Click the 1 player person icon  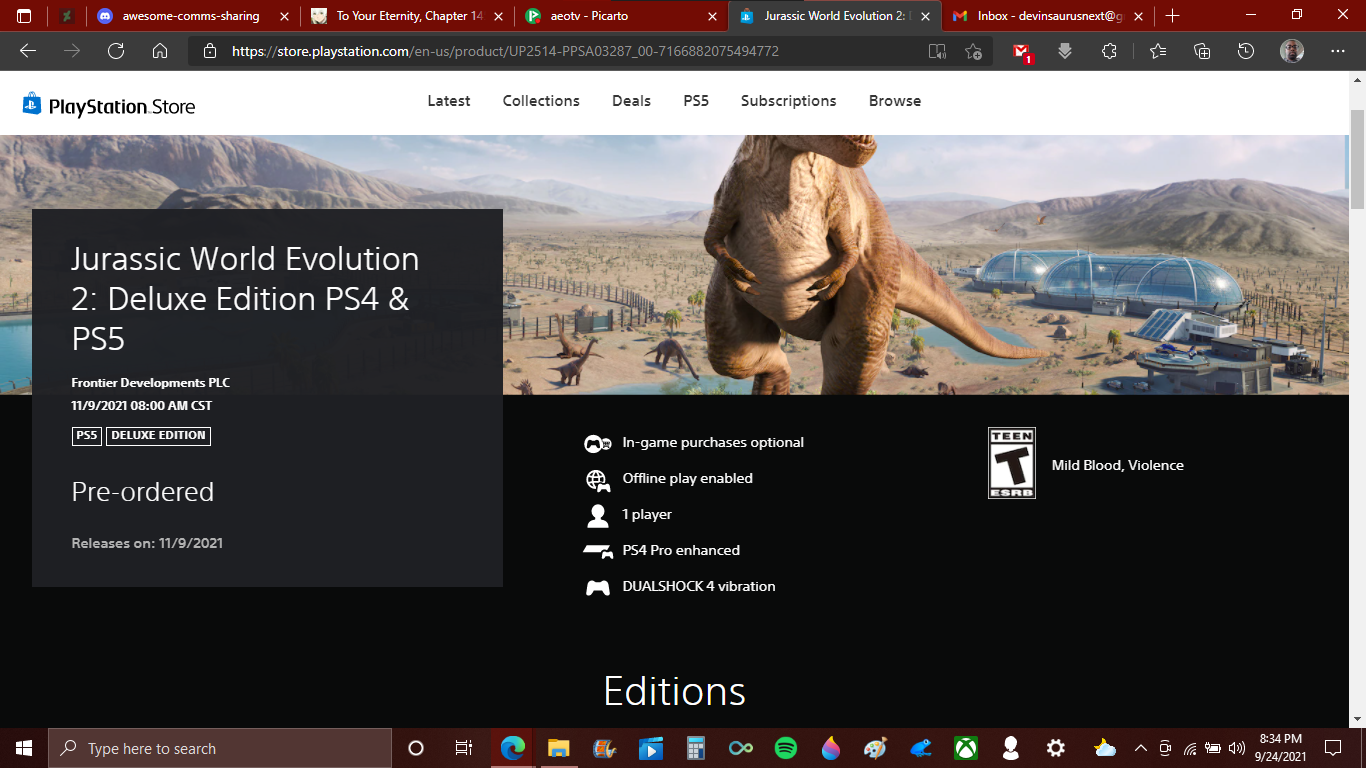[x=598, y=516]
